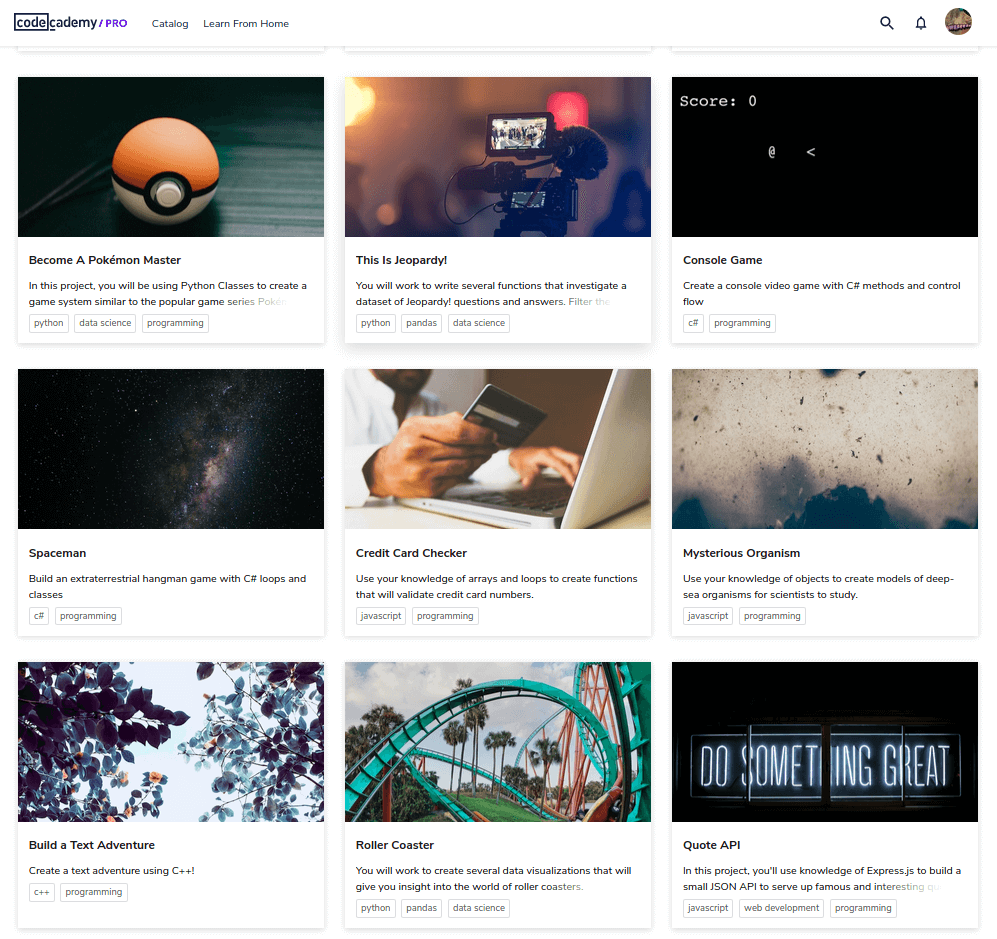
Task: Select python tag on Pokémon Master card
Action: click(49, 323)
